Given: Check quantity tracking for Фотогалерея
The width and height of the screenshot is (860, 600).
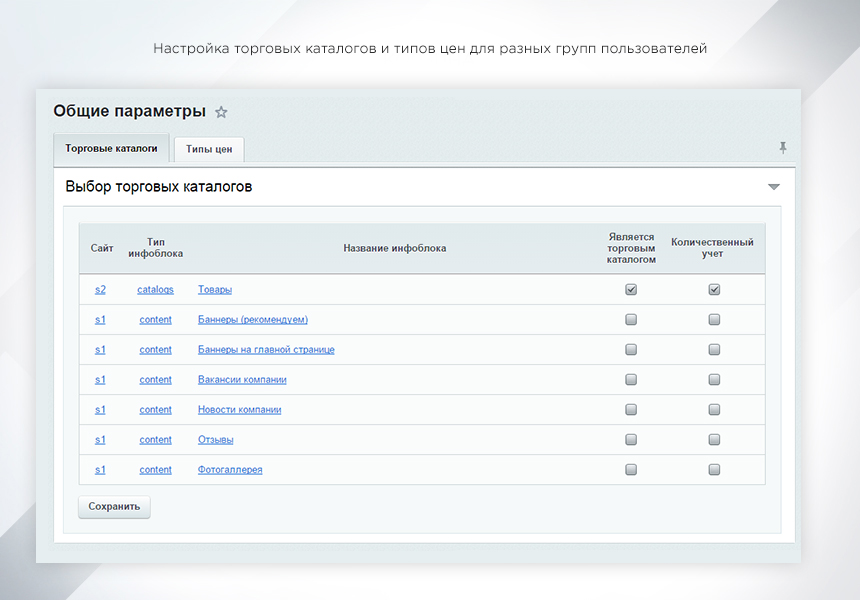Looking at the screenshot, I should tap(714, 469).
